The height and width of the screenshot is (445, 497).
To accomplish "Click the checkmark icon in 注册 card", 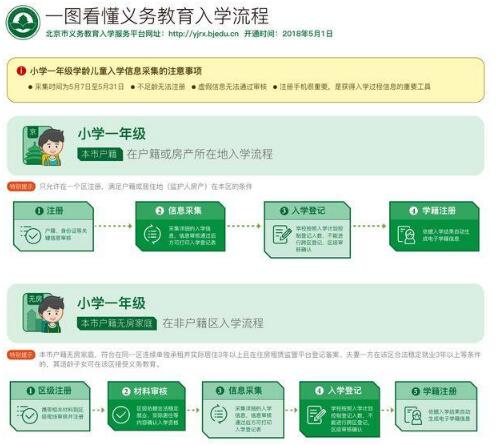I will [x=31, y=235].
